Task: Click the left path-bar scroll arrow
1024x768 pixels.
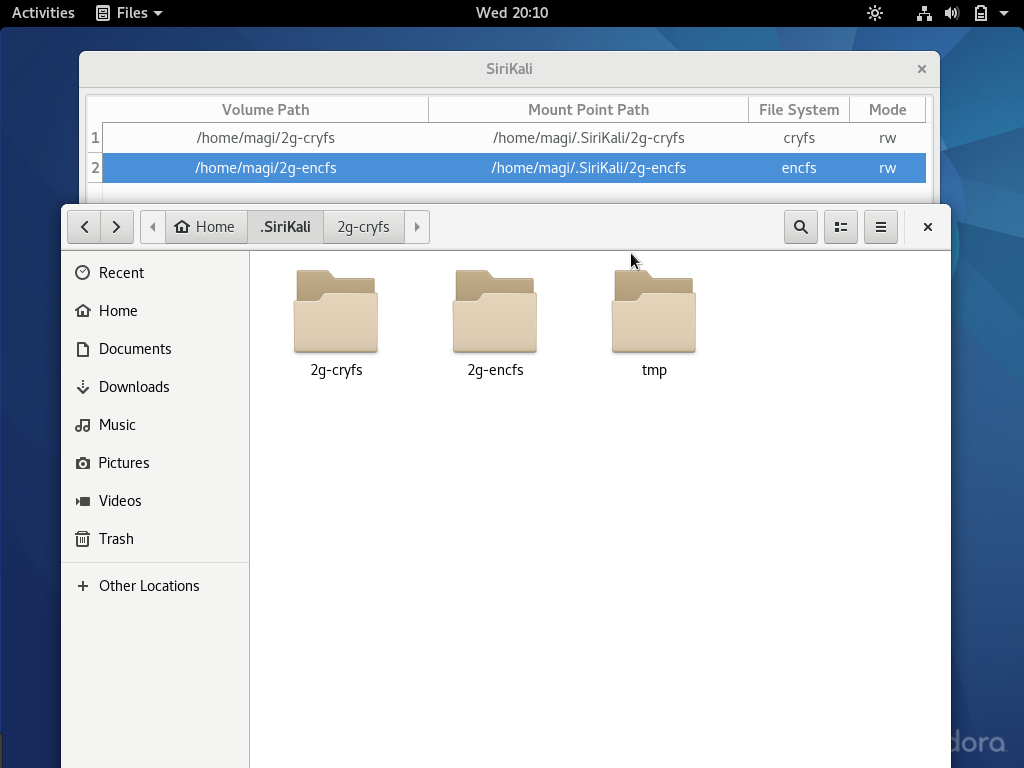Action: [x=153, y=227]
